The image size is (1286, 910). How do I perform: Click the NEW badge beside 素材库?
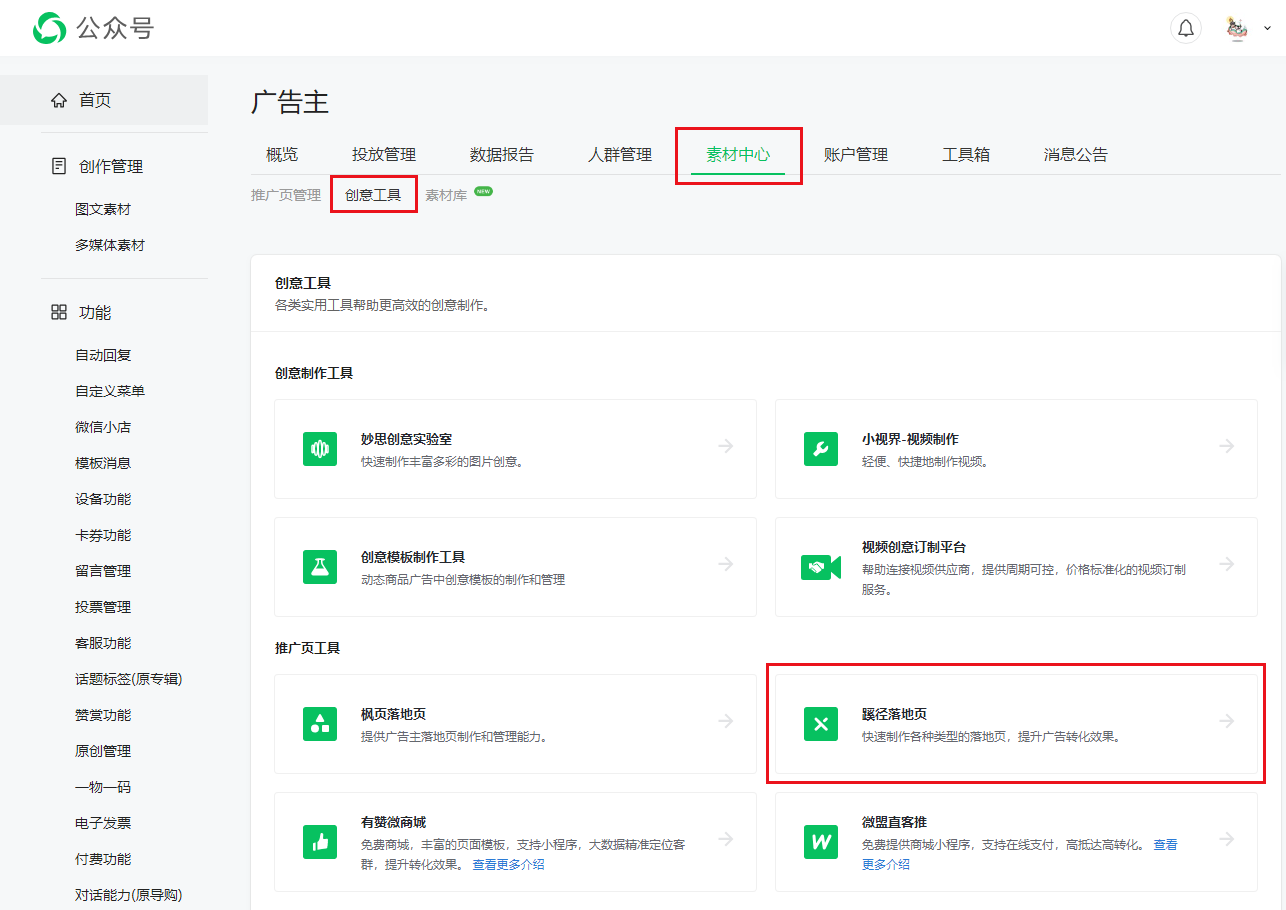483,190
